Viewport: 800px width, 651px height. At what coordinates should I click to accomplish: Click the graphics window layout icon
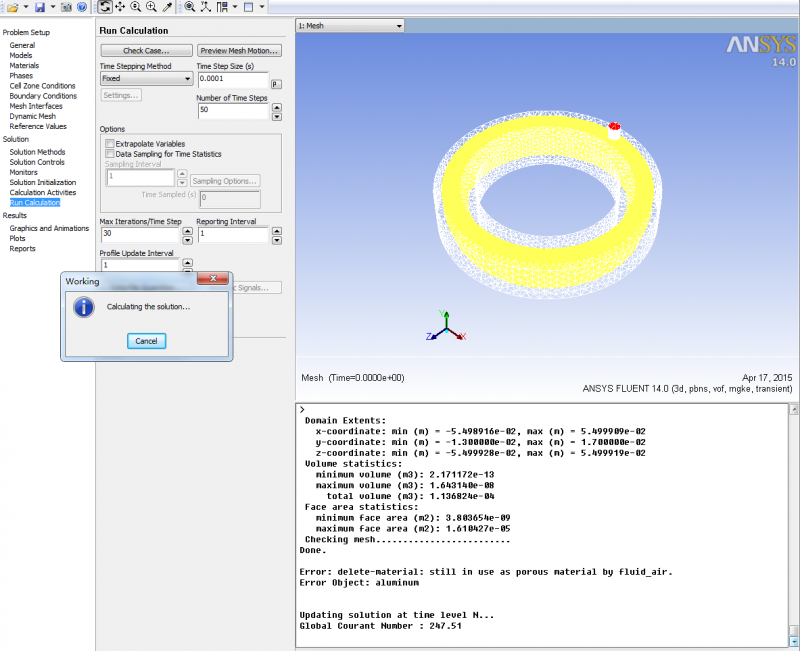(248, 7)
